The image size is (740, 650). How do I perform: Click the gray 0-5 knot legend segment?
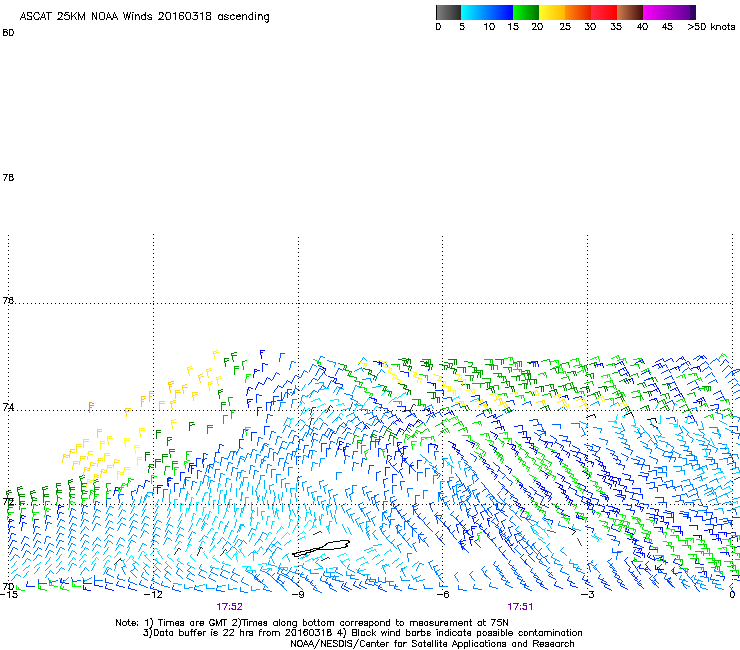[448, 12]
